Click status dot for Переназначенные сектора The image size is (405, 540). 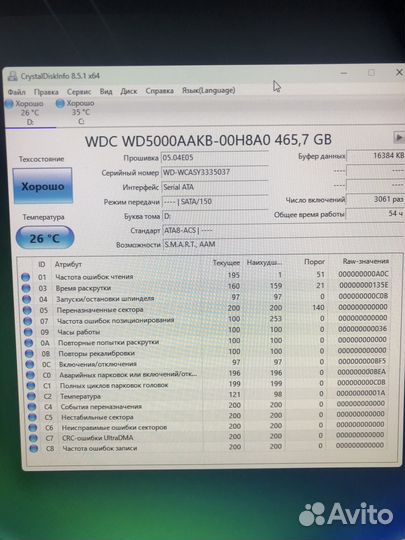[27, 310]
